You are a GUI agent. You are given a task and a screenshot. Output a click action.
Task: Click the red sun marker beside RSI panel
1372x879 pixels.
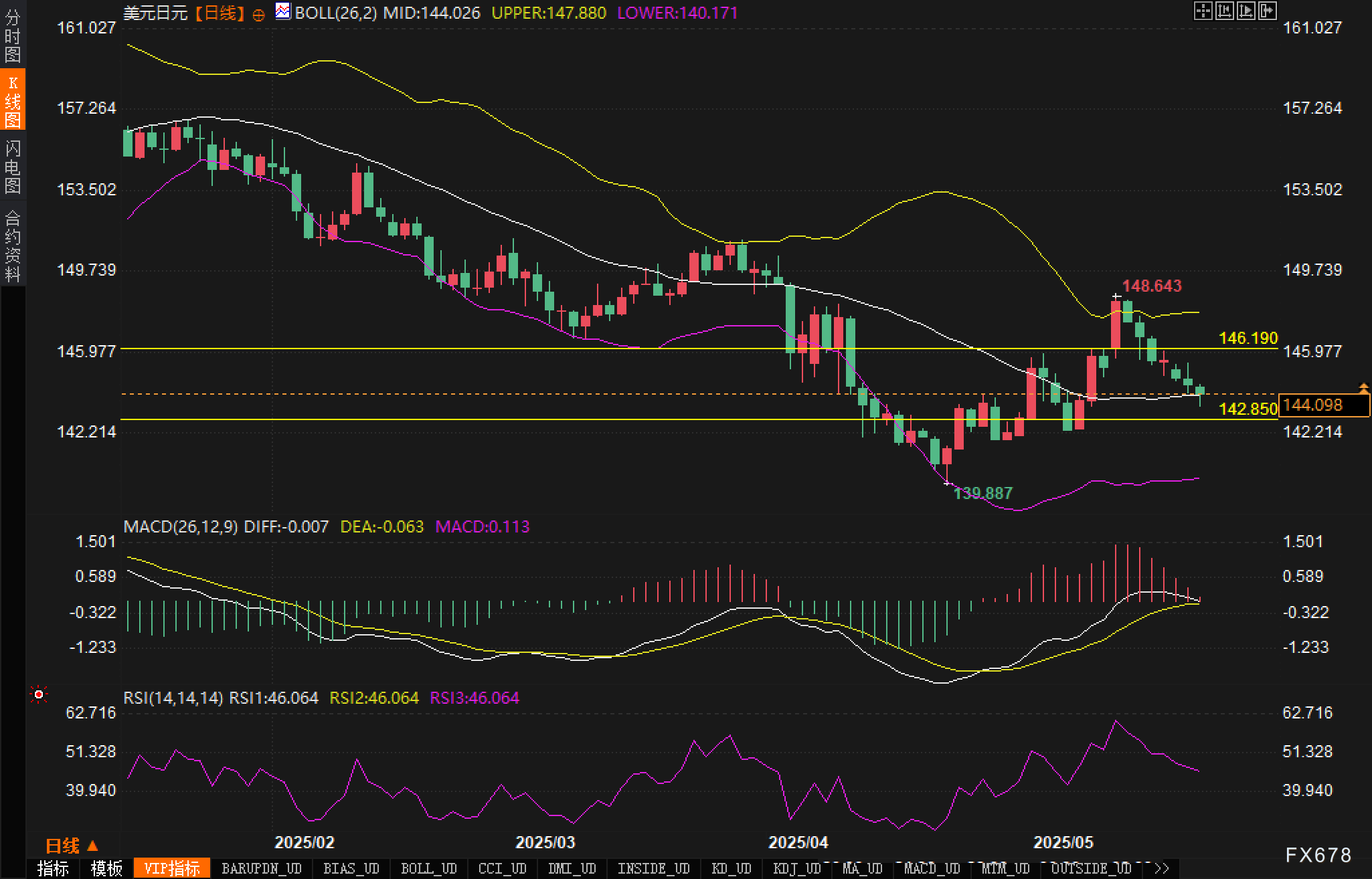tap(39, 695)
